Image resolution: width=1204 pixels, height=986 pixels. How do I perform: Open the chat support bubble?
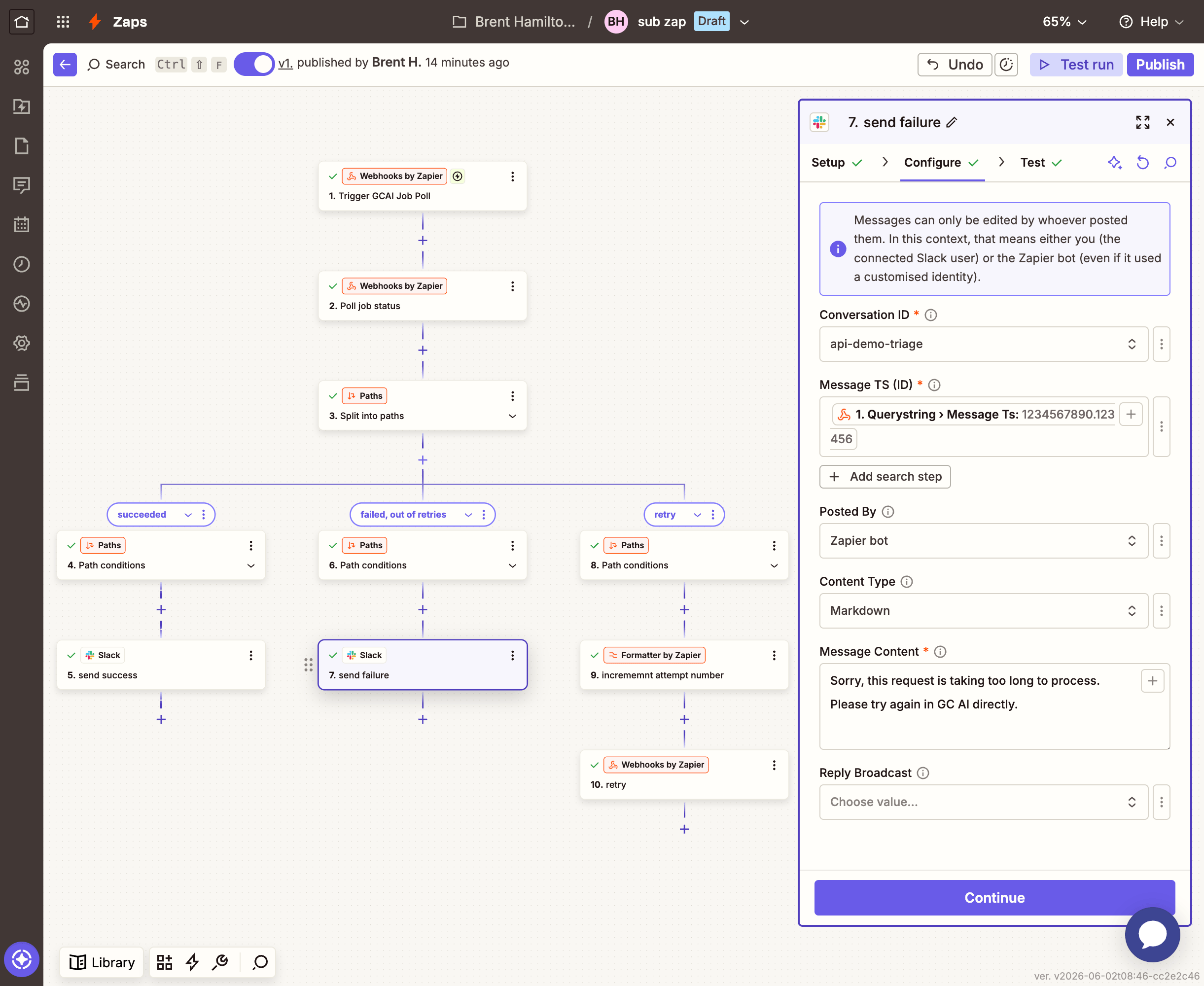tap(1152, 934)
